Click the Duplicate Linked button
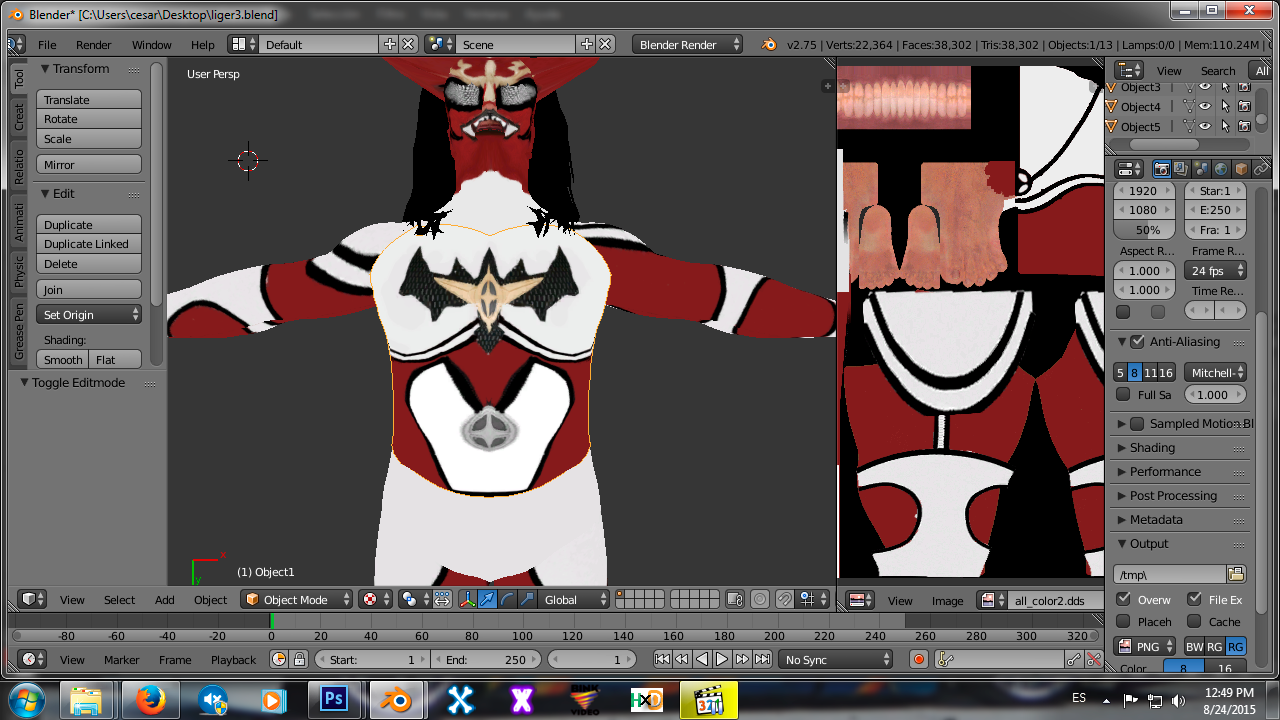The image size is (1280, 720). click(89, 244)
